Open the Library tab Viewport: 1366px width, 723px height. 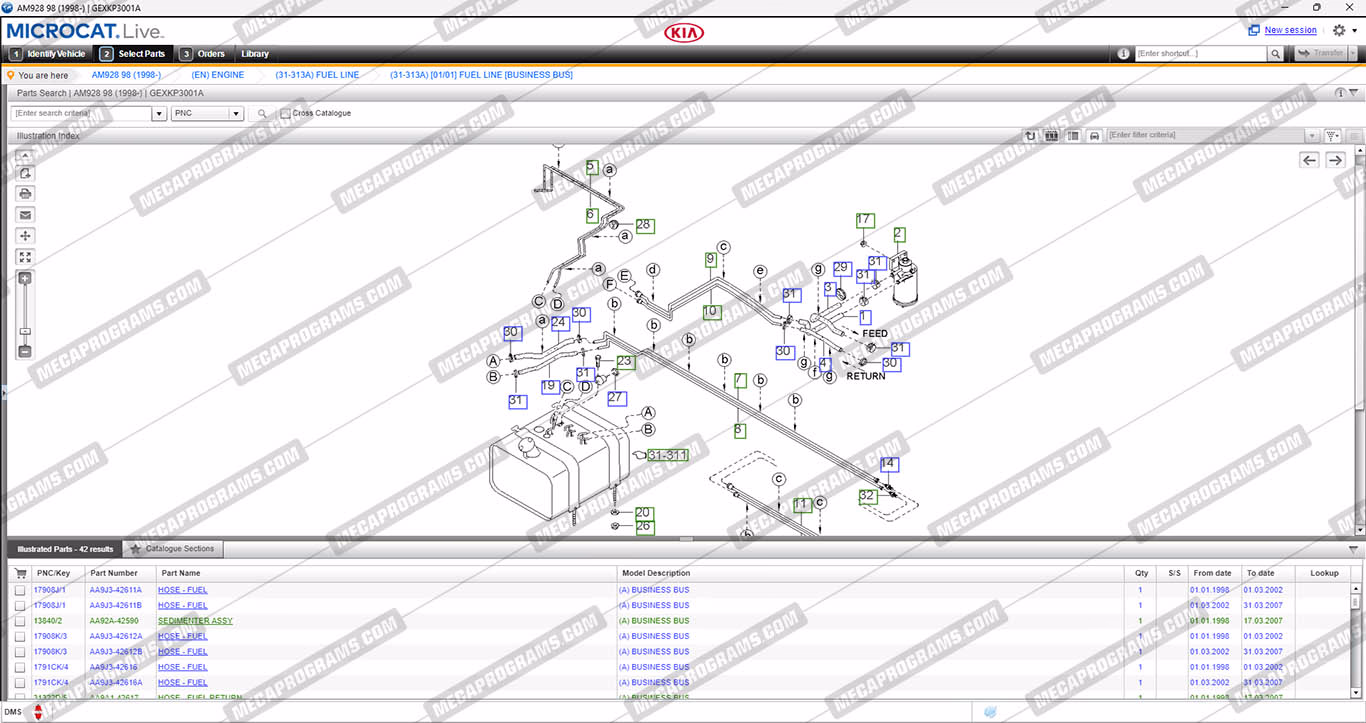tap(255, 54)
